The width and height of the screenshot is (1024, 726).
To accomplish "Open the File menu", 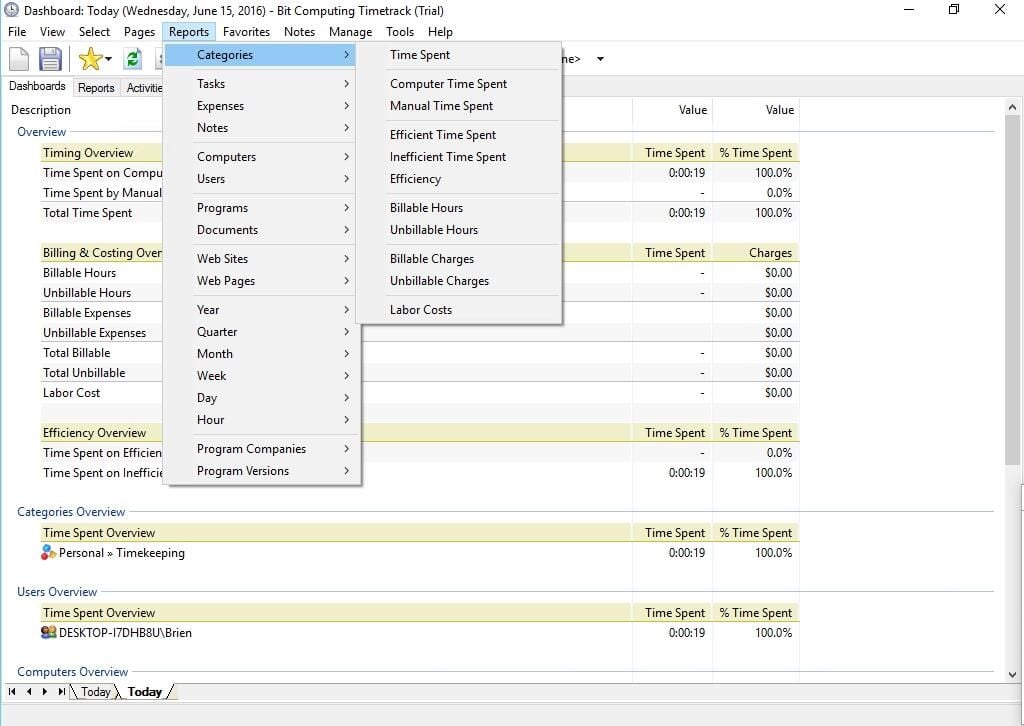I will (17, 31).
